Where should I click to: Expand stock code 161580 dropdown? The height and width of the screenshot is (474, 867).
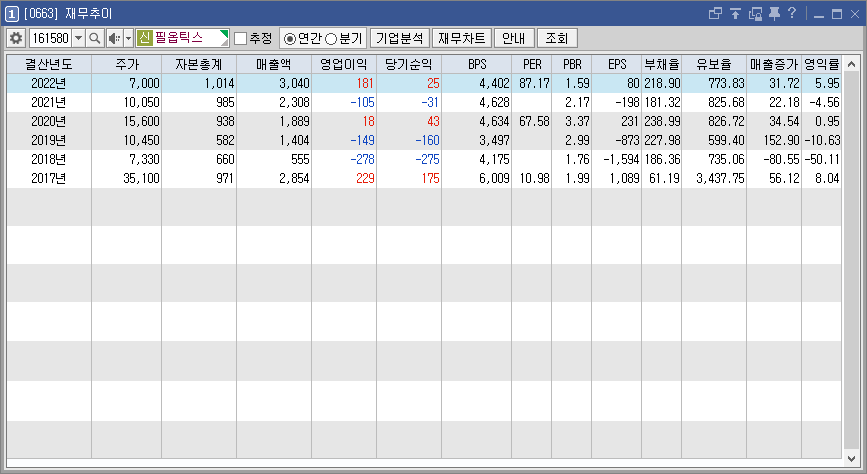click(x=79, y=38)
